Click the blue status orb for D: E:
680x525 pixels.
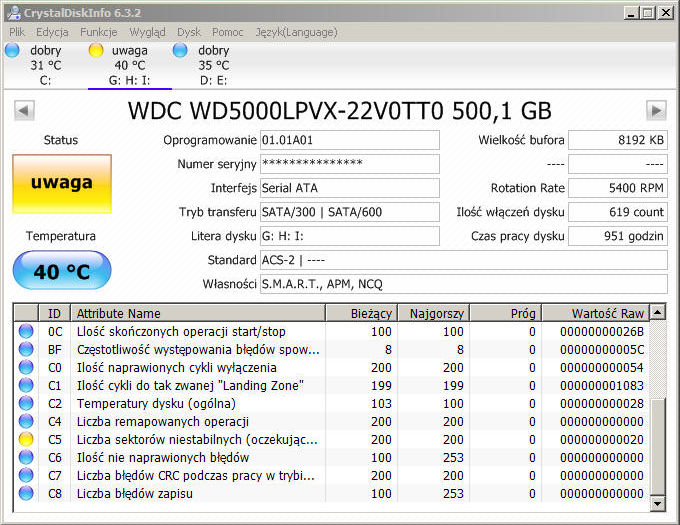pyautogui.click(x=180, y=50)
